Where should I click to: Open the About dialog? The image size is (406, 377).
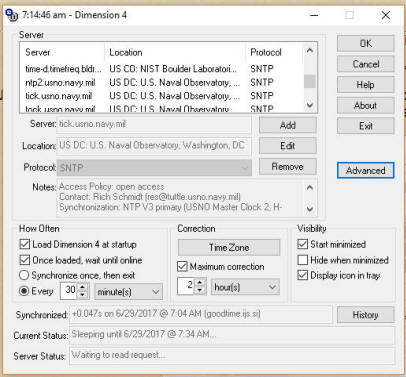(366, 105)
